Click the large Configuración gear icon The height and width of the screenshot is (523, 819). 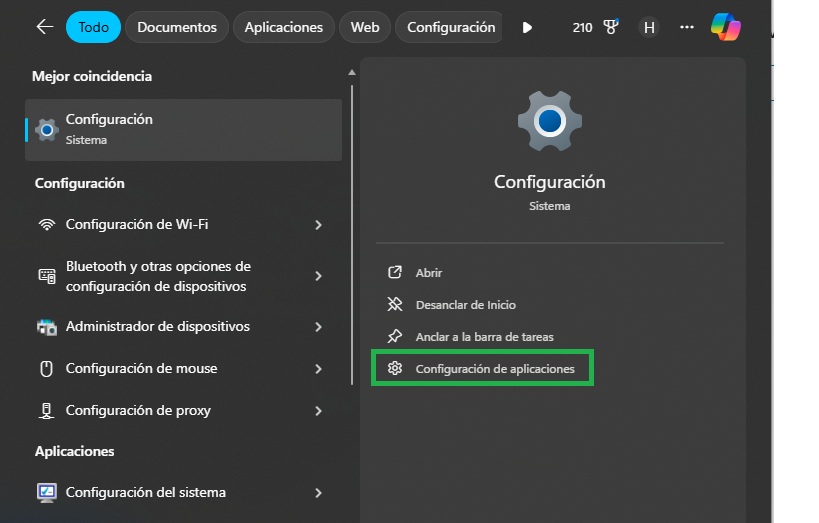(549, 121)
